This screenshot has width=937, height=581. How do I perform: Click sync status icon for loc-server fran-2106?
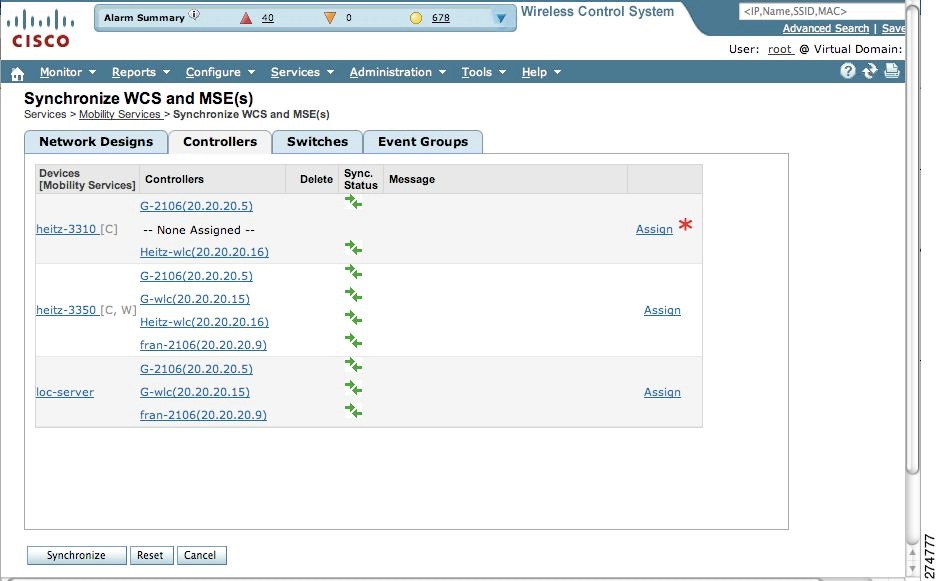click(x=353, y=411)
